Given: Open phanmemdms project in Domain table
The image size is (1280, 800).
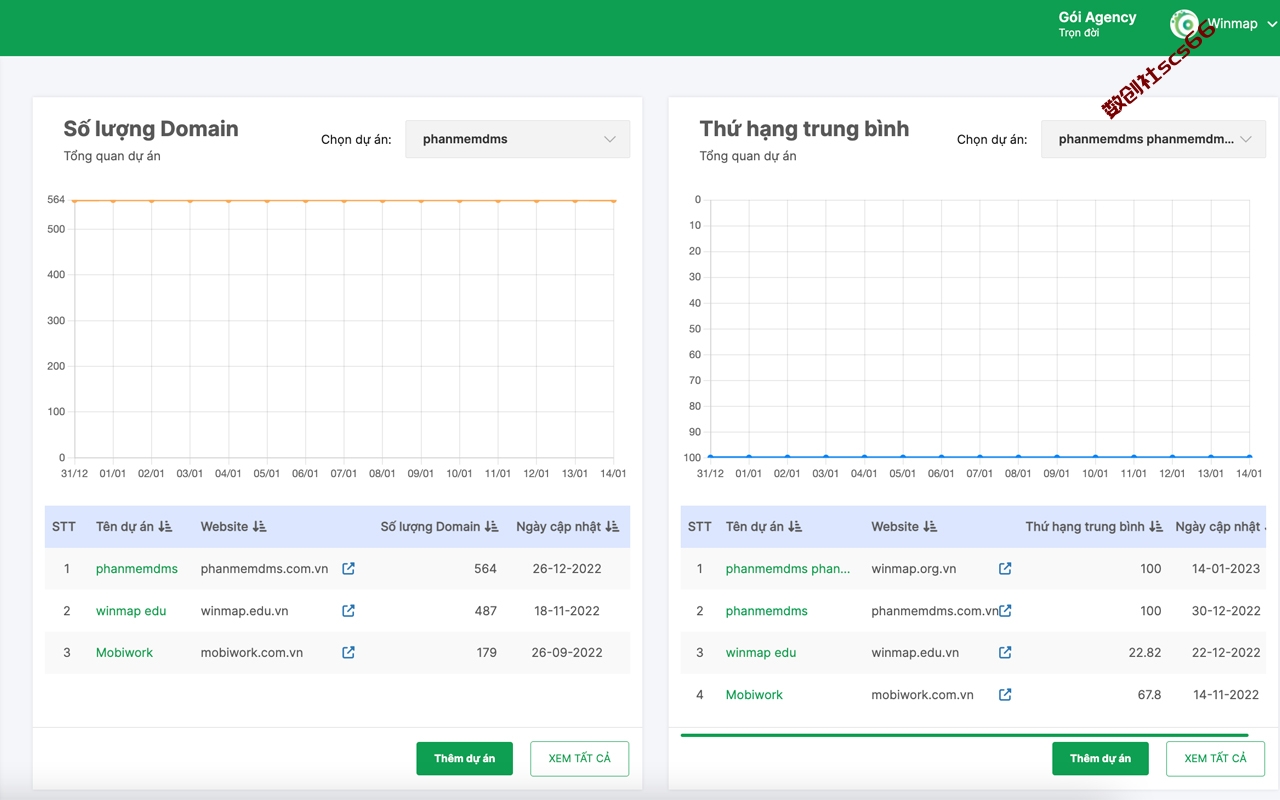Looking at the screenshot, I should coord(137,568).
